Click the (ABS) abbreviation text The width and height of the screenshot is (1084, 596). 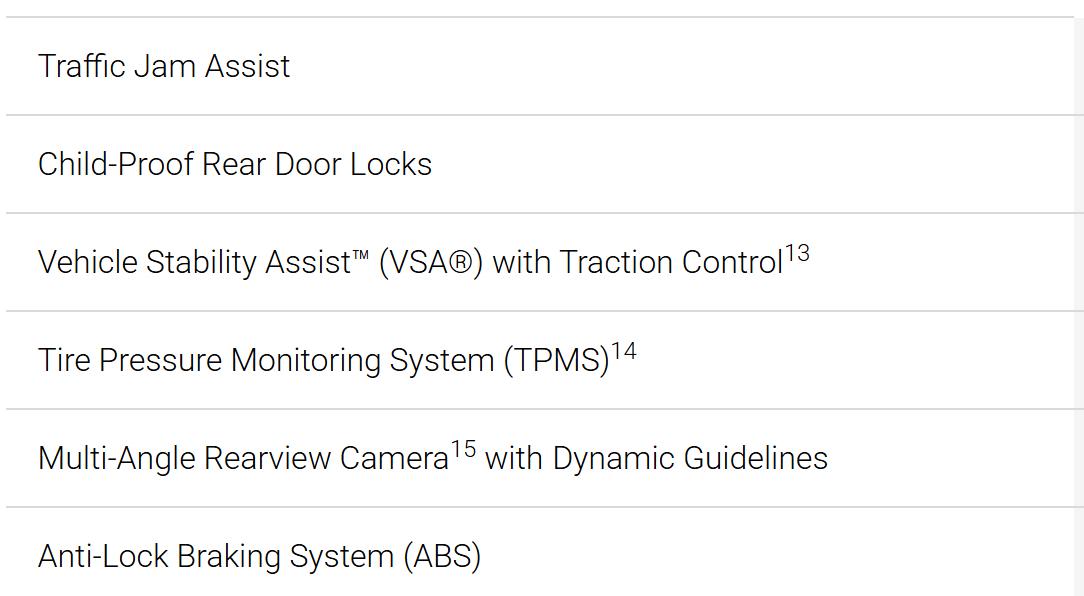coord(442,557)
